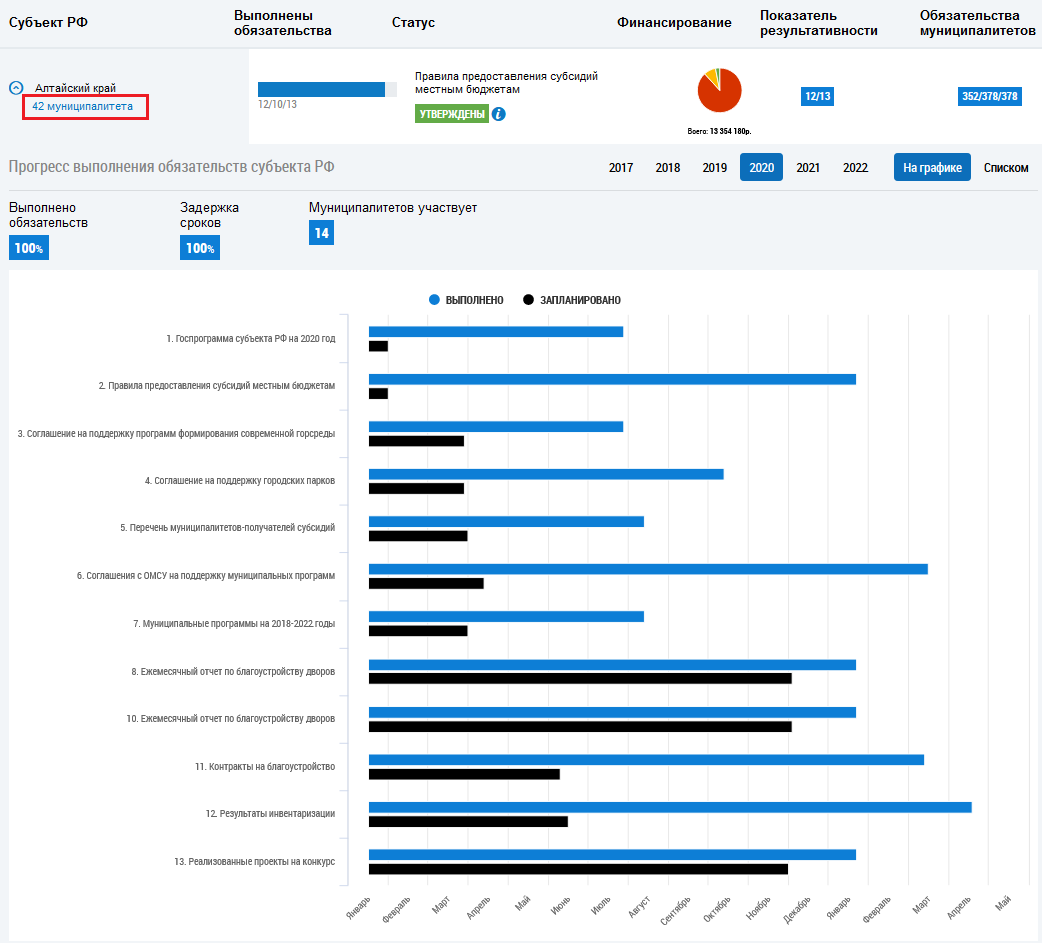The height and width of the screenshot is (943, 1042).
Task: Collapse the Алтайский край row chevron
Action: [16, 88]
